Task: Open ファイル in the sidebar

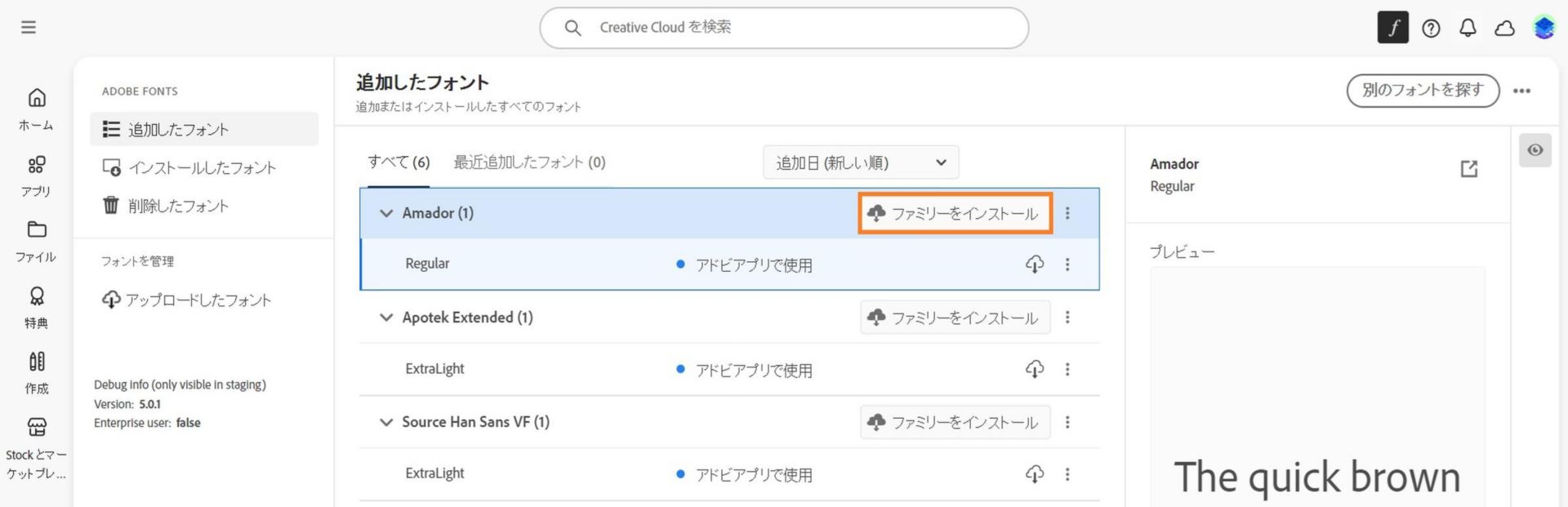Action: tap(37, 242)
